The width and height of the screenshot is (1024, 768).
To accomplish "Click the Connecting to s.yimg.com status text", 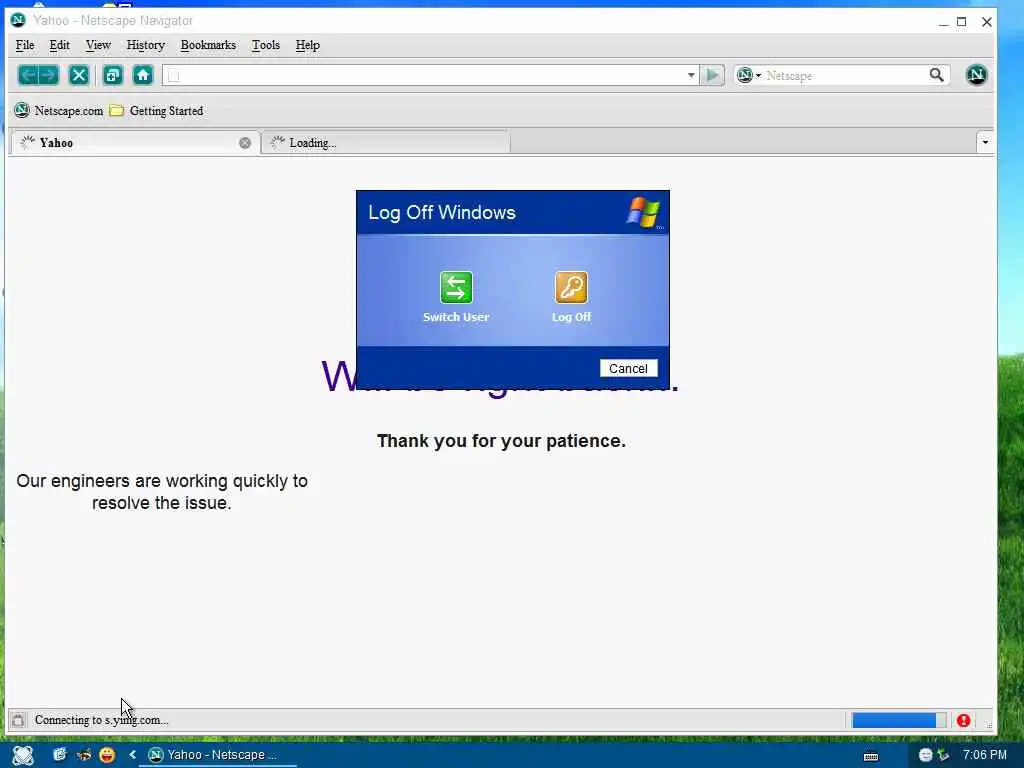I will 101,720.
